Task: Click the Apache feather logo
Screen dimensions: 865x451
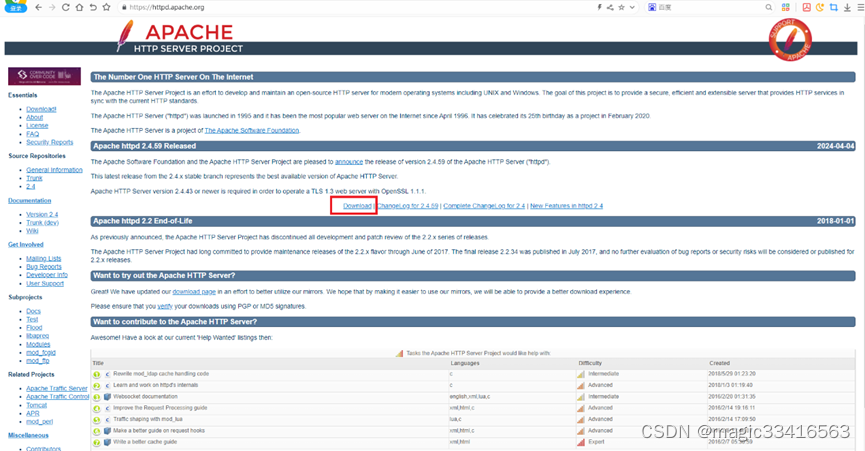Action: [125, 36]
